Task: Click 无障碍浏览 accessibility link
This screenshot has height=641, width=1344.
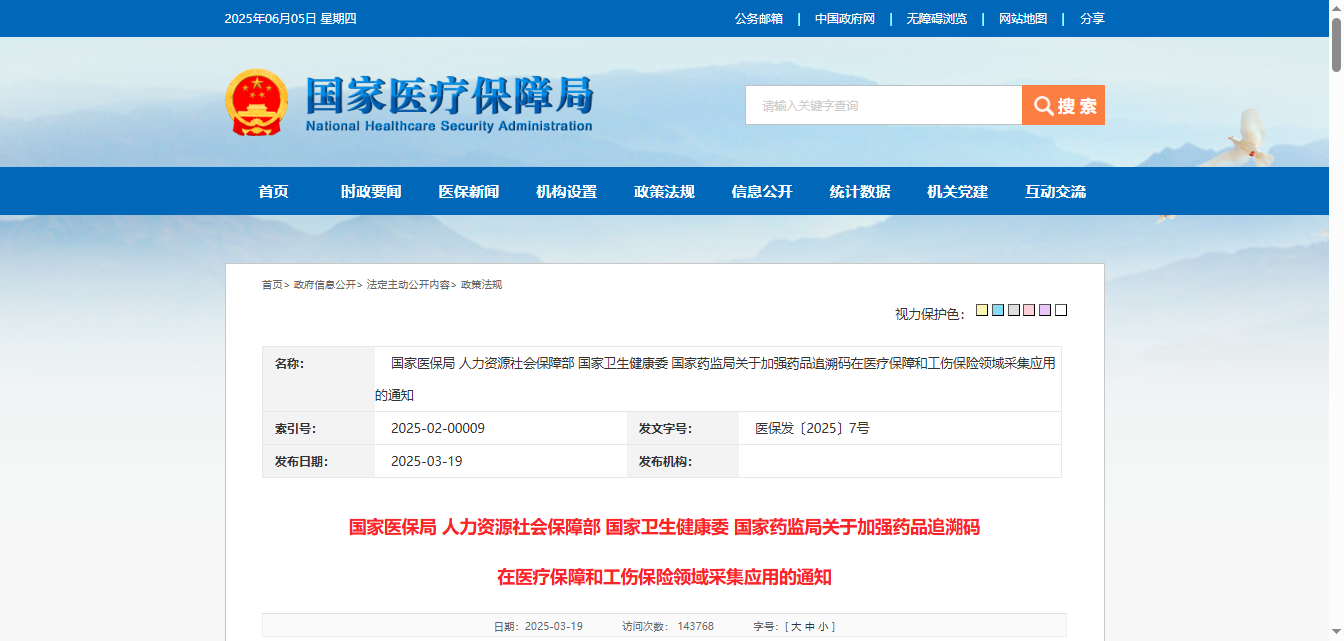Action: (x=937, y=19)
